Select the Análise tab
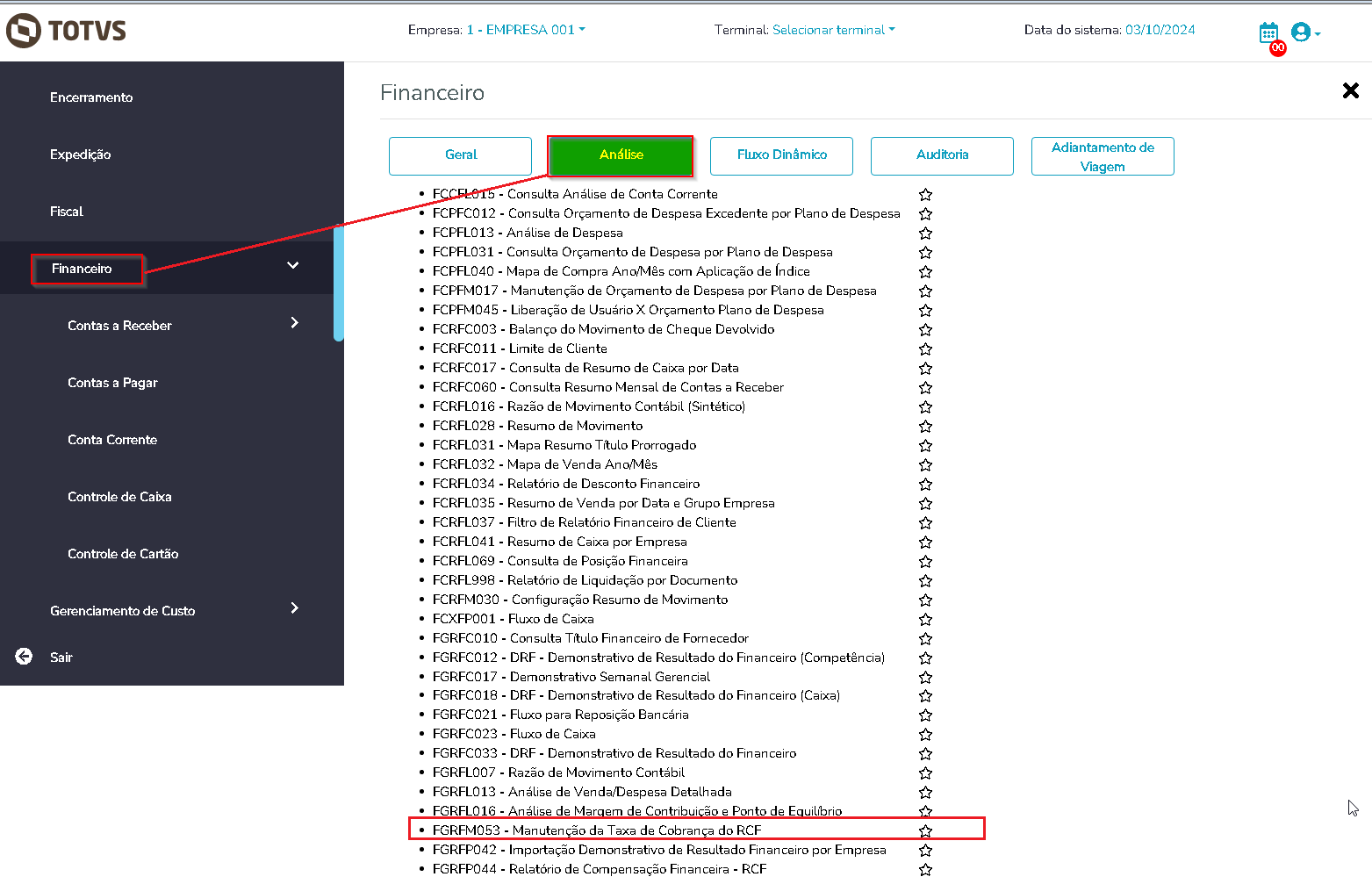The width and height of the screenshot is (1372, 884). coord(621,155)
